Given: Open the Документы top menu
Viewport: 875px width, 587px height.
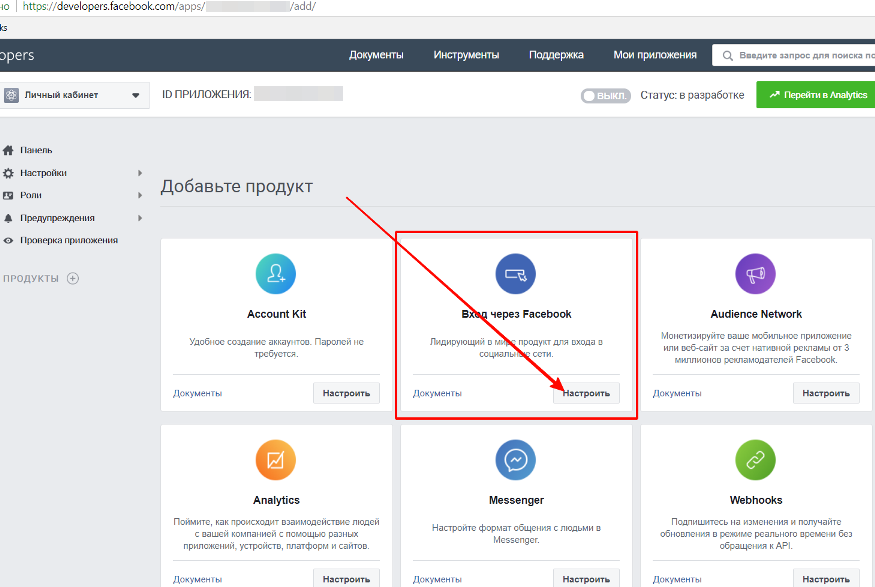Looking at the screenshot, I should (376, 55).
